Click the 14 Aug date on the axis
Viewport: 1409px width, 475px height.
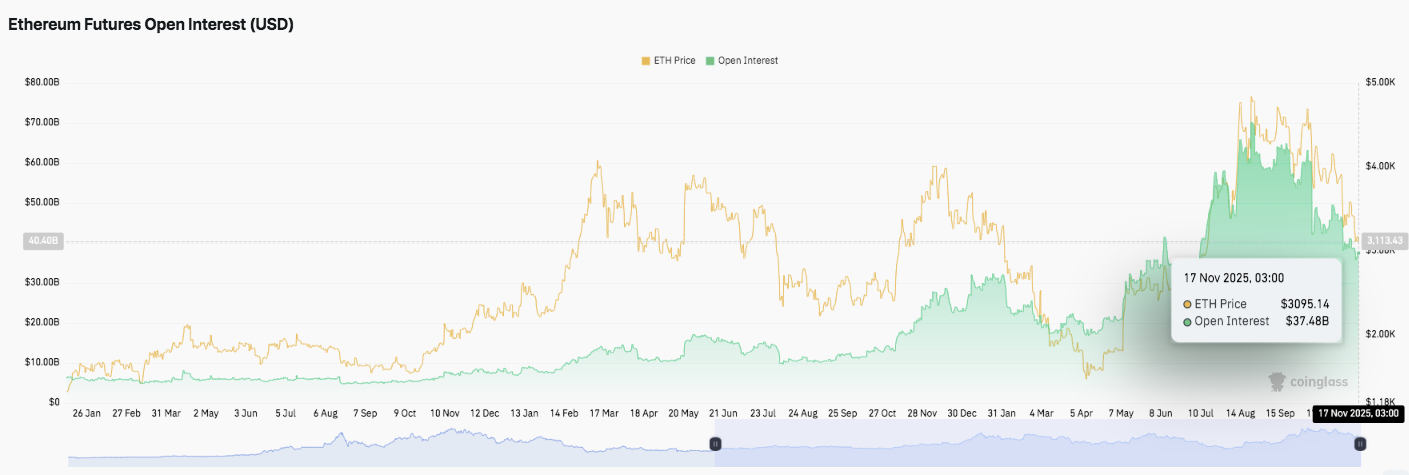click(1239, 413)
